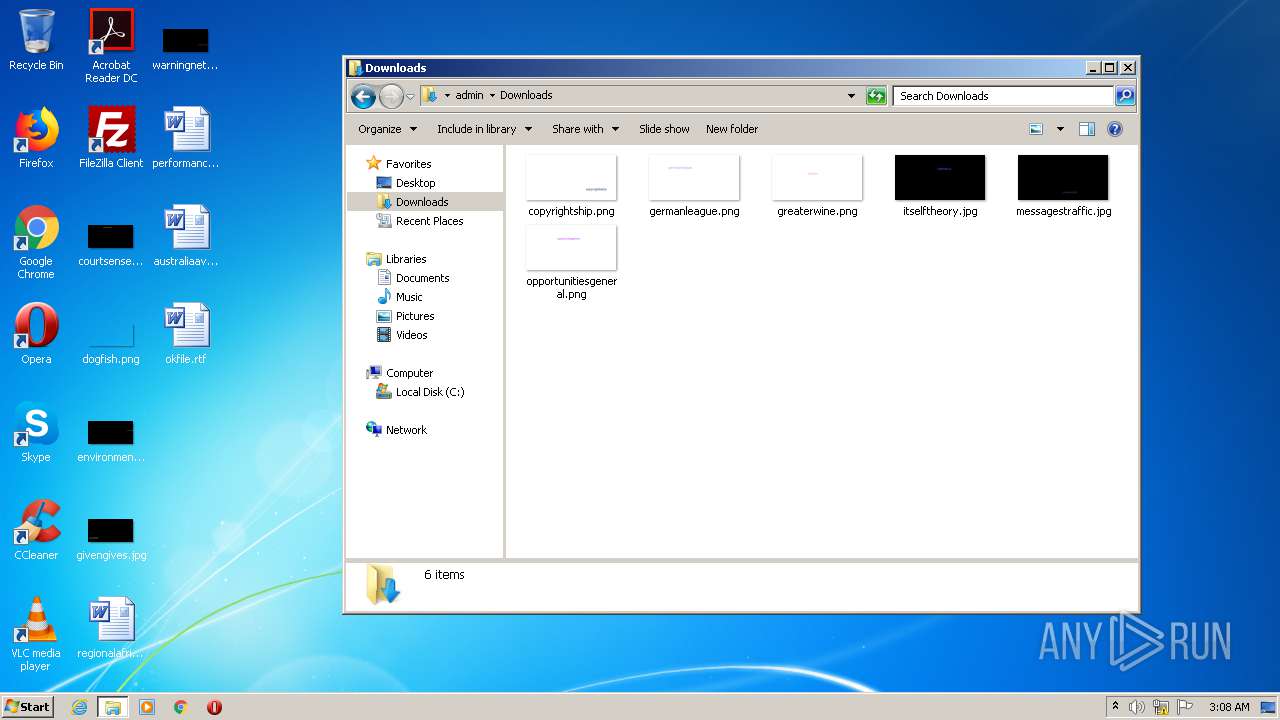Open the Include in library dropdown
This screenshot has width=1280, height=720.
coord(484,129)
